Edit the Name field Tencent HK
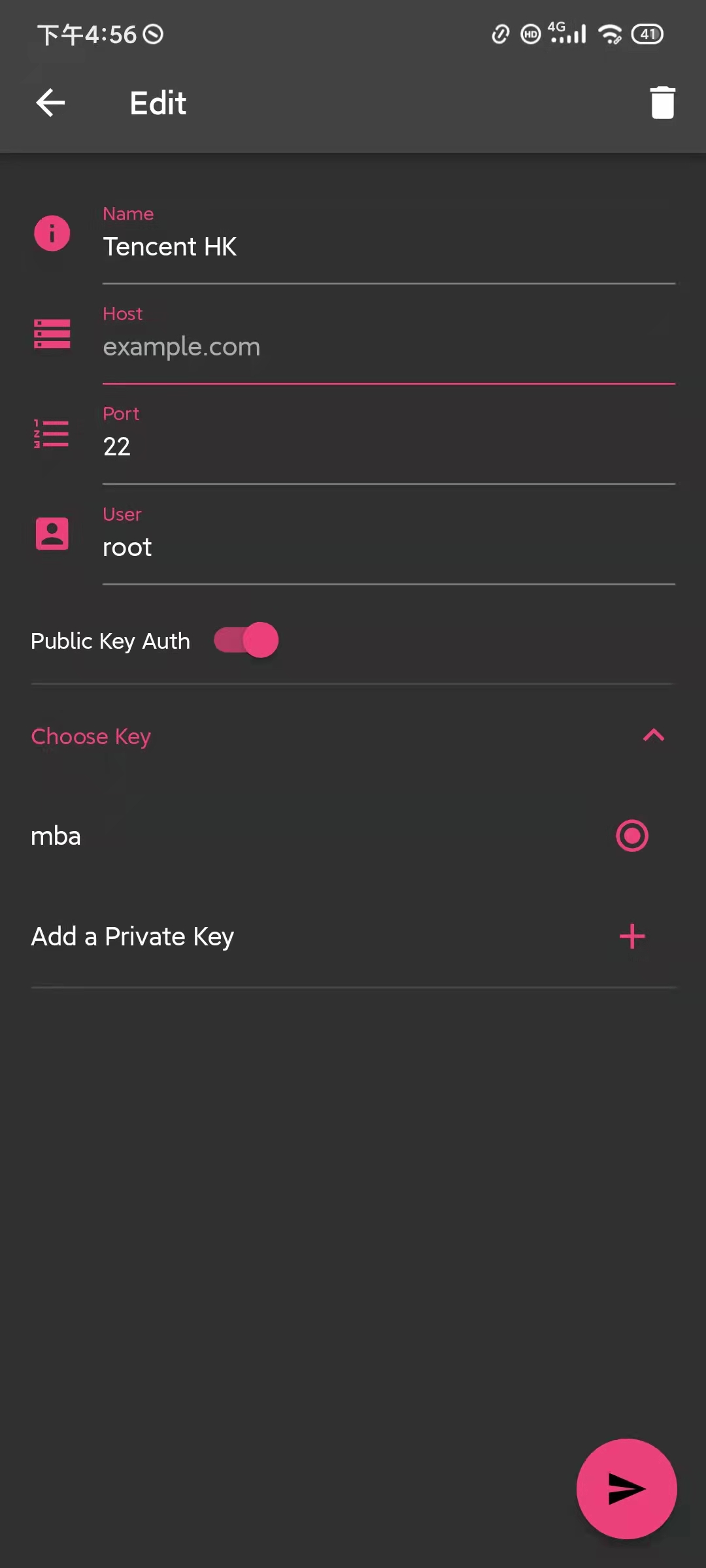 [388, 247]
